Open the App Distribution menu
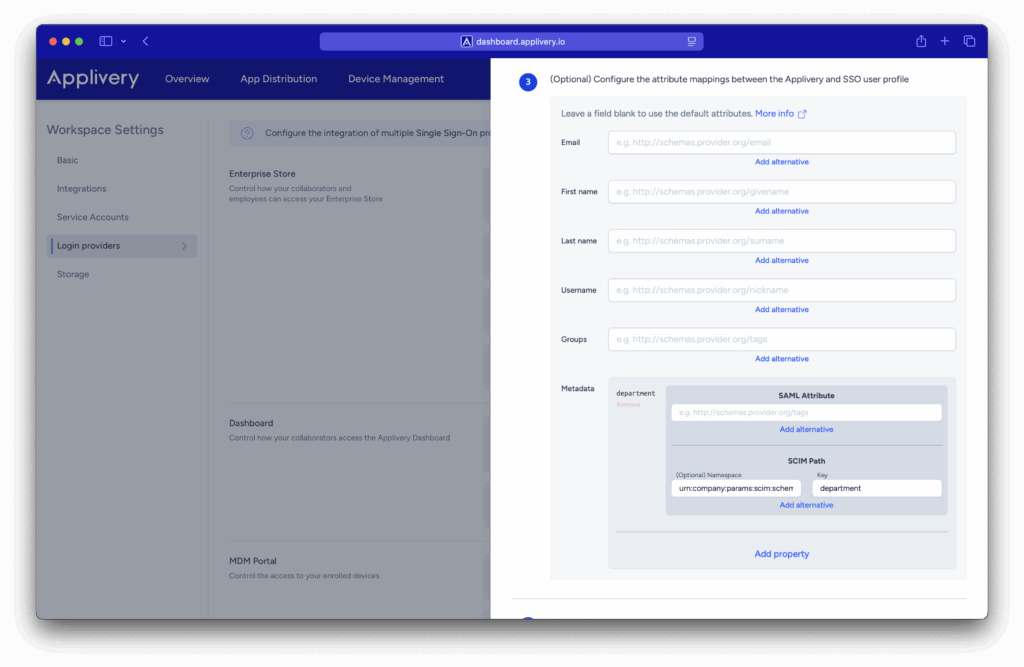Viewport: 1024px width, 667px height. pyautogui.click(x=278, y=79)
